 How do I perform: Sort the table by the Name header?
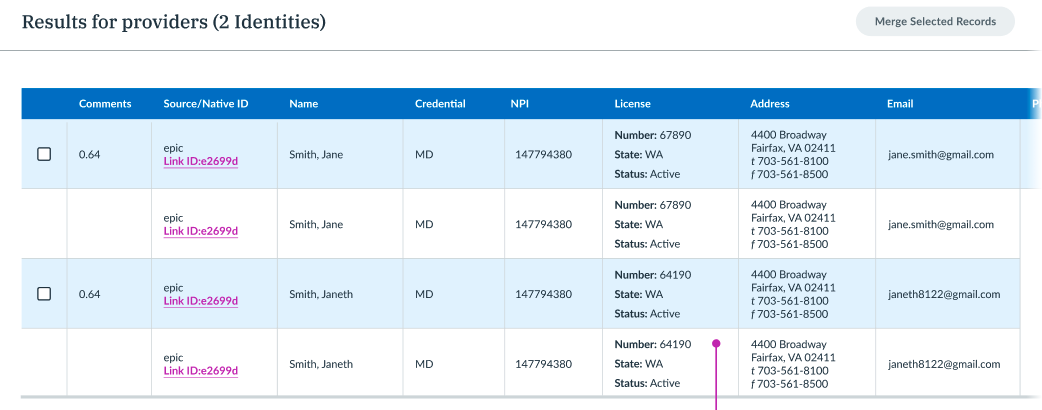[303, 104]
